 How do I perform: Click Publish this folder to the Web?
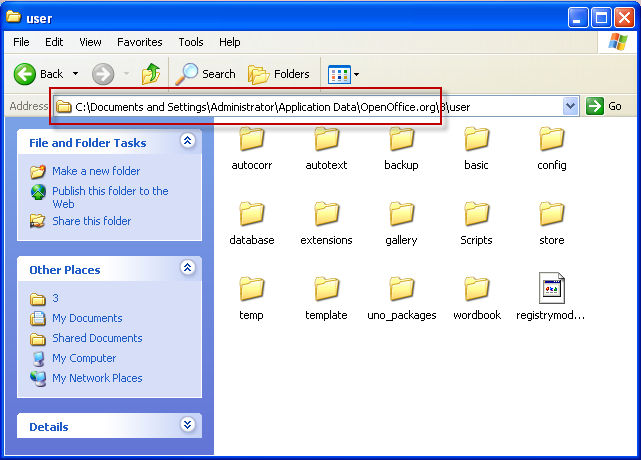[x=110, y=197]
